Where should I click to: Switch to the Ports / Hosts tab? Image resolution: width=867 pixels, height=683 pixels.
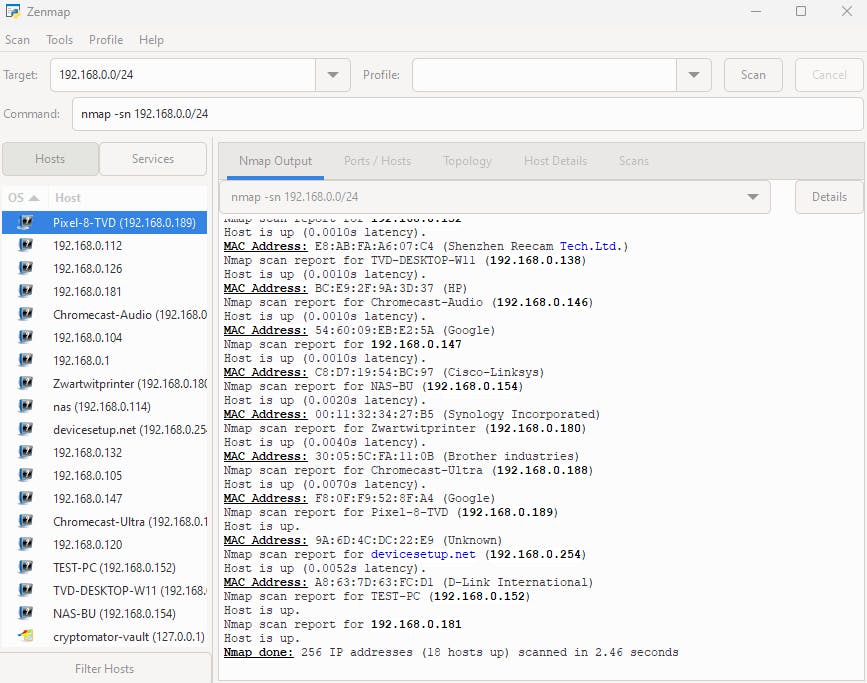377,161
